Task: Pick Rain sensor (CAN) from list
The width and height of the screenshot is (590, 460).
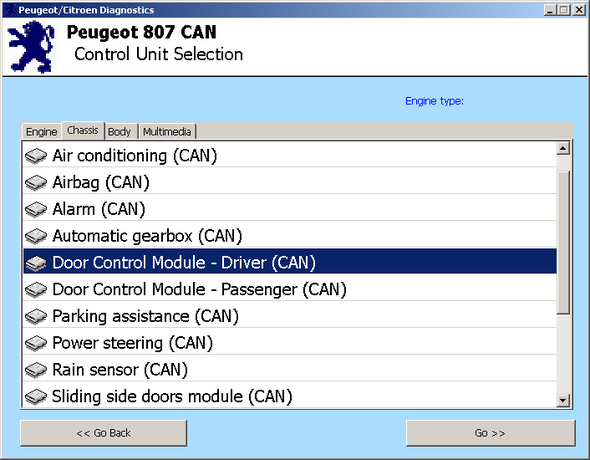Action: (x=290, y=369)
